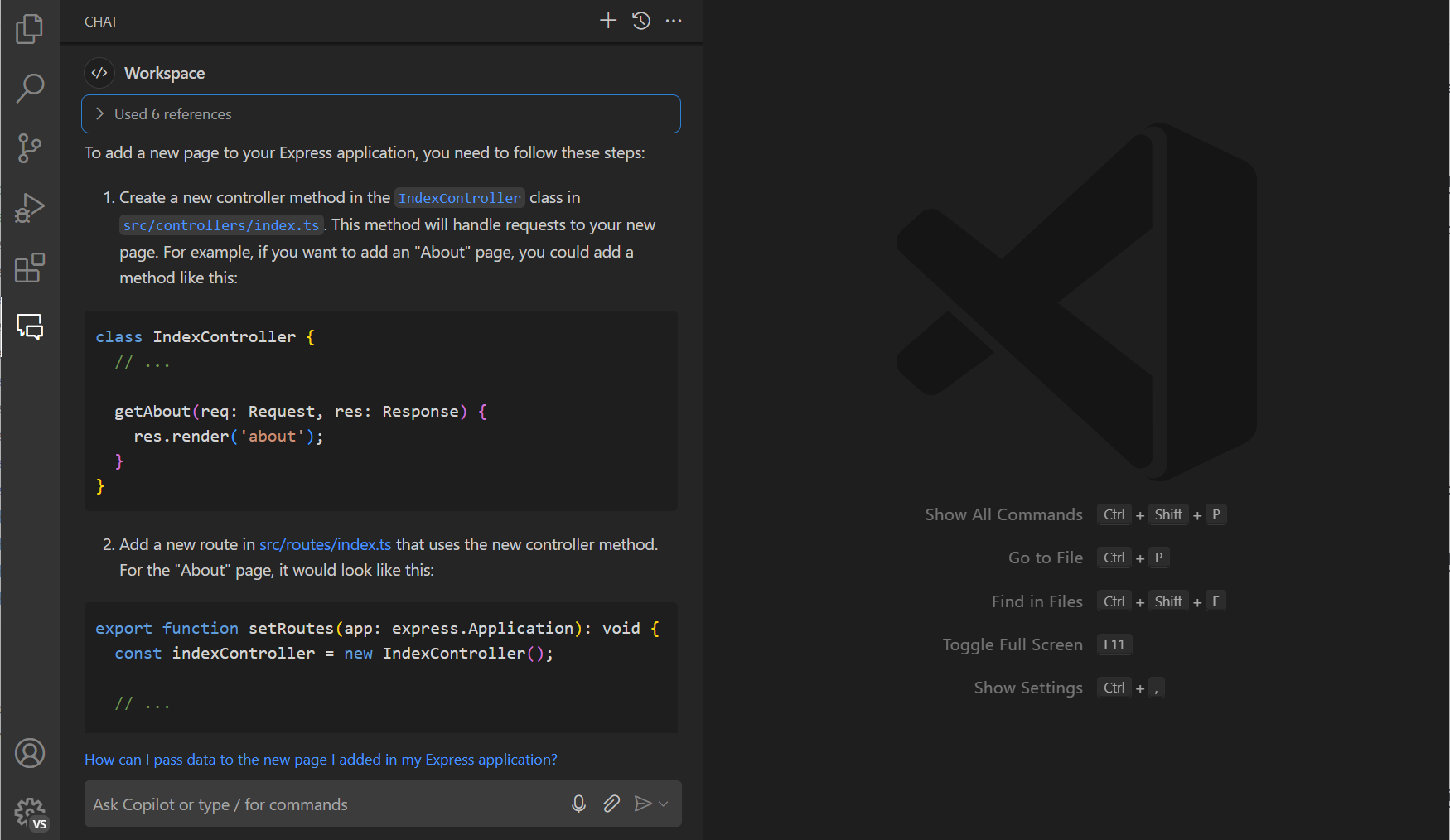The width and height of the screenshot is (1450, 840).
Task: Click the 'How can I pass data' follow-up
Action: [321, 759]
